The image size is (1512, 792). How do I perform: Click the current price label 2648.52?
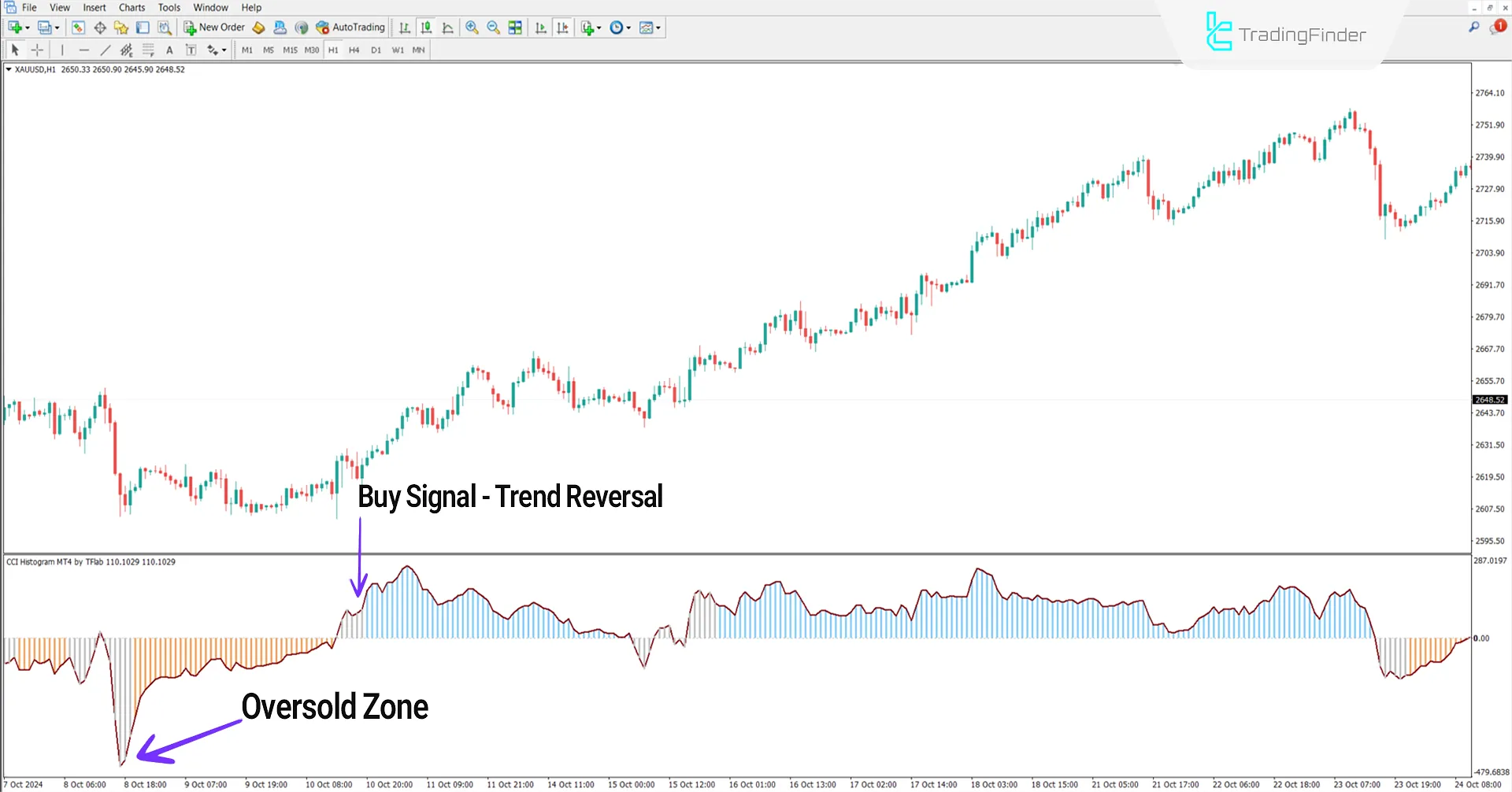coord(1490,400)
